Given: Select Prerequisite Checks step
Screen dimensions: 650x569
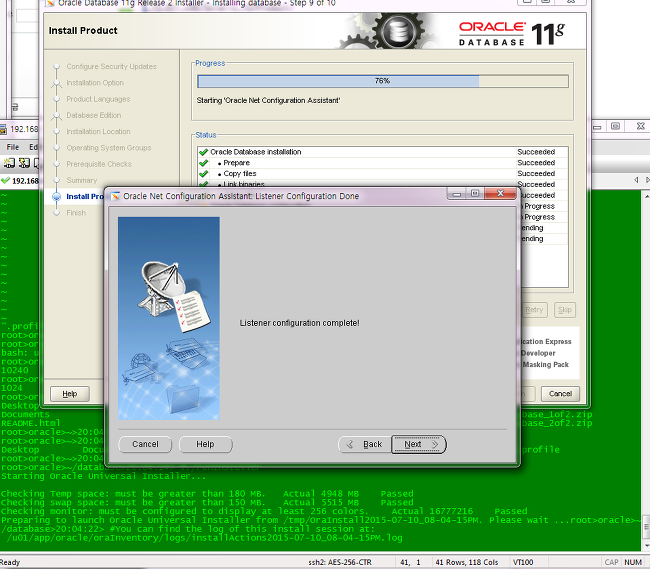Looking at the screenshot, I should [x=99, y=164].
